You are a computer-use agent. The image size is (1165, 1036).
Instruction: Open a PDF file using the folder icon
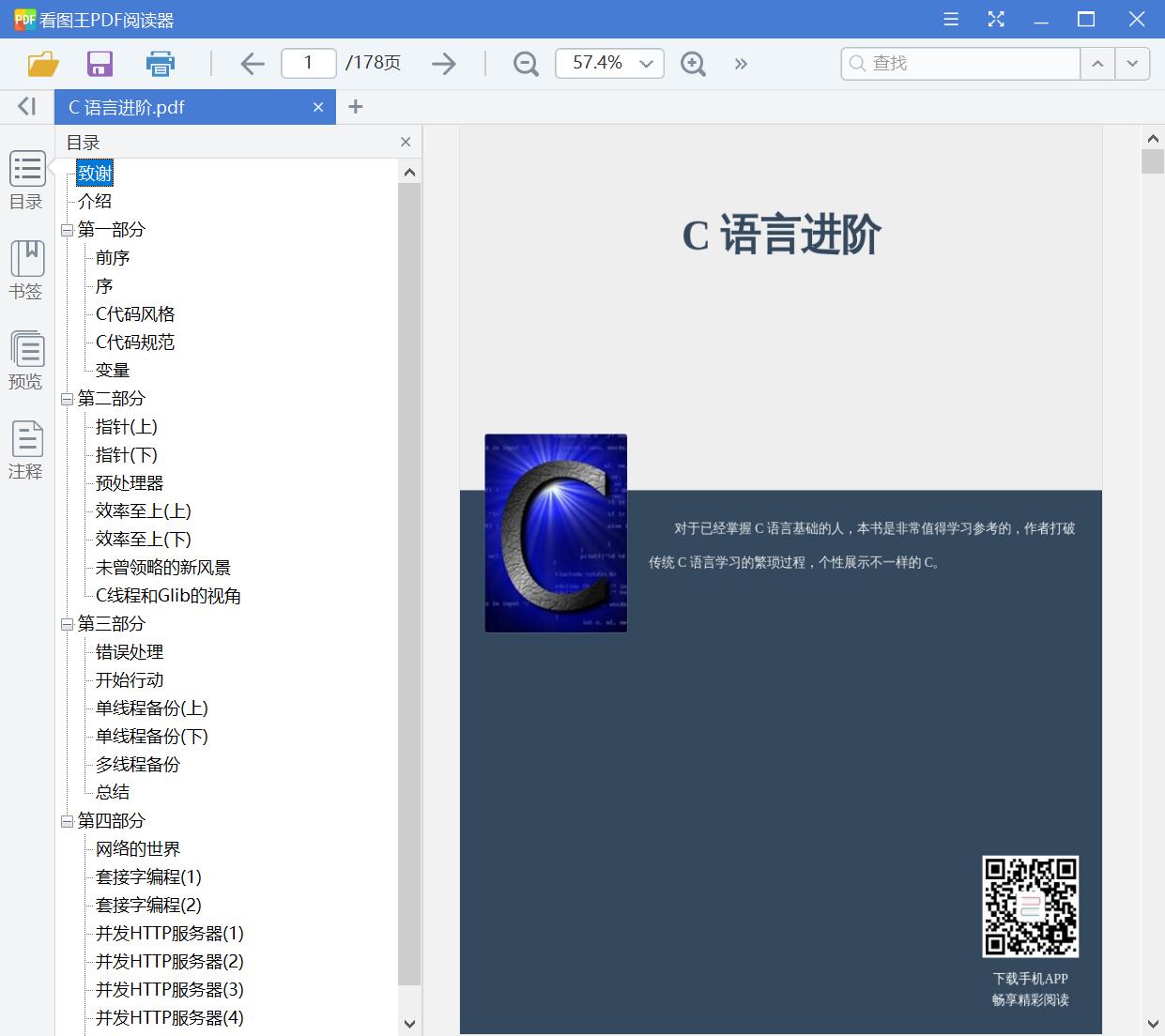41,63
